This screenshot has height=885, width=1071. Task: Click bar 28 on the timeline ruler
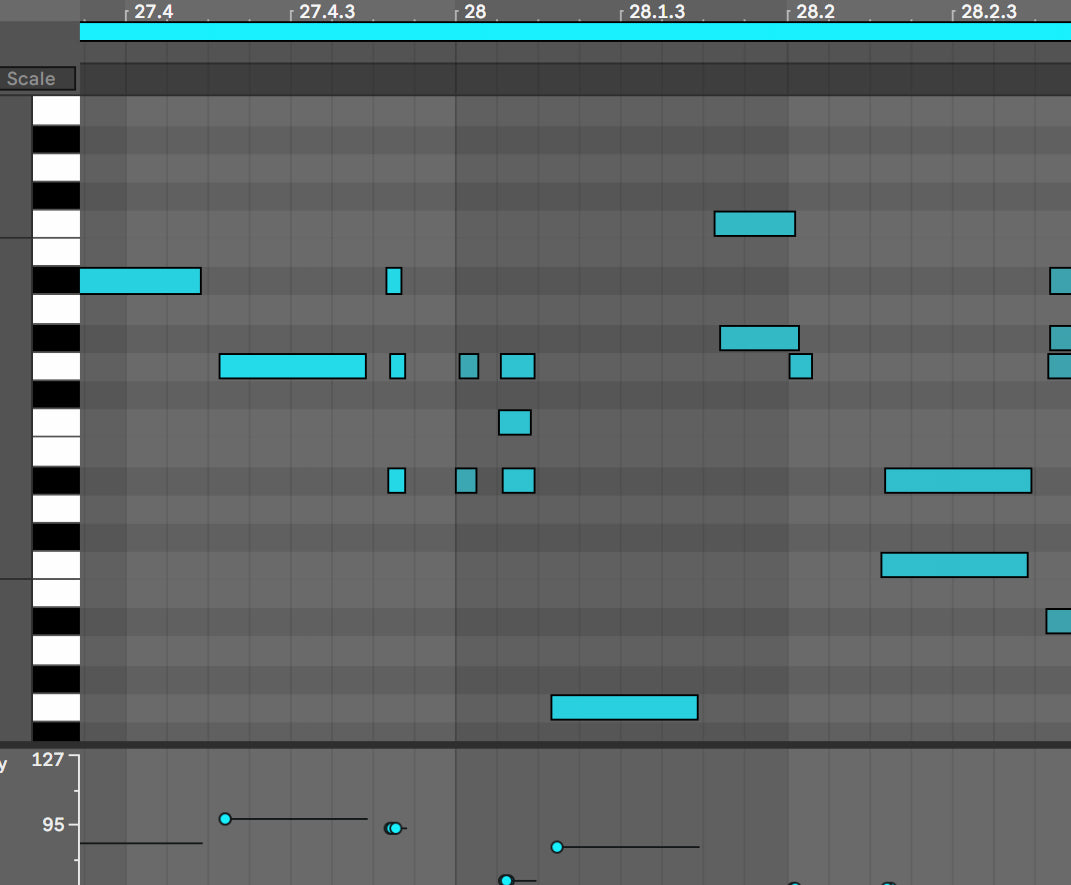point(475,12)
